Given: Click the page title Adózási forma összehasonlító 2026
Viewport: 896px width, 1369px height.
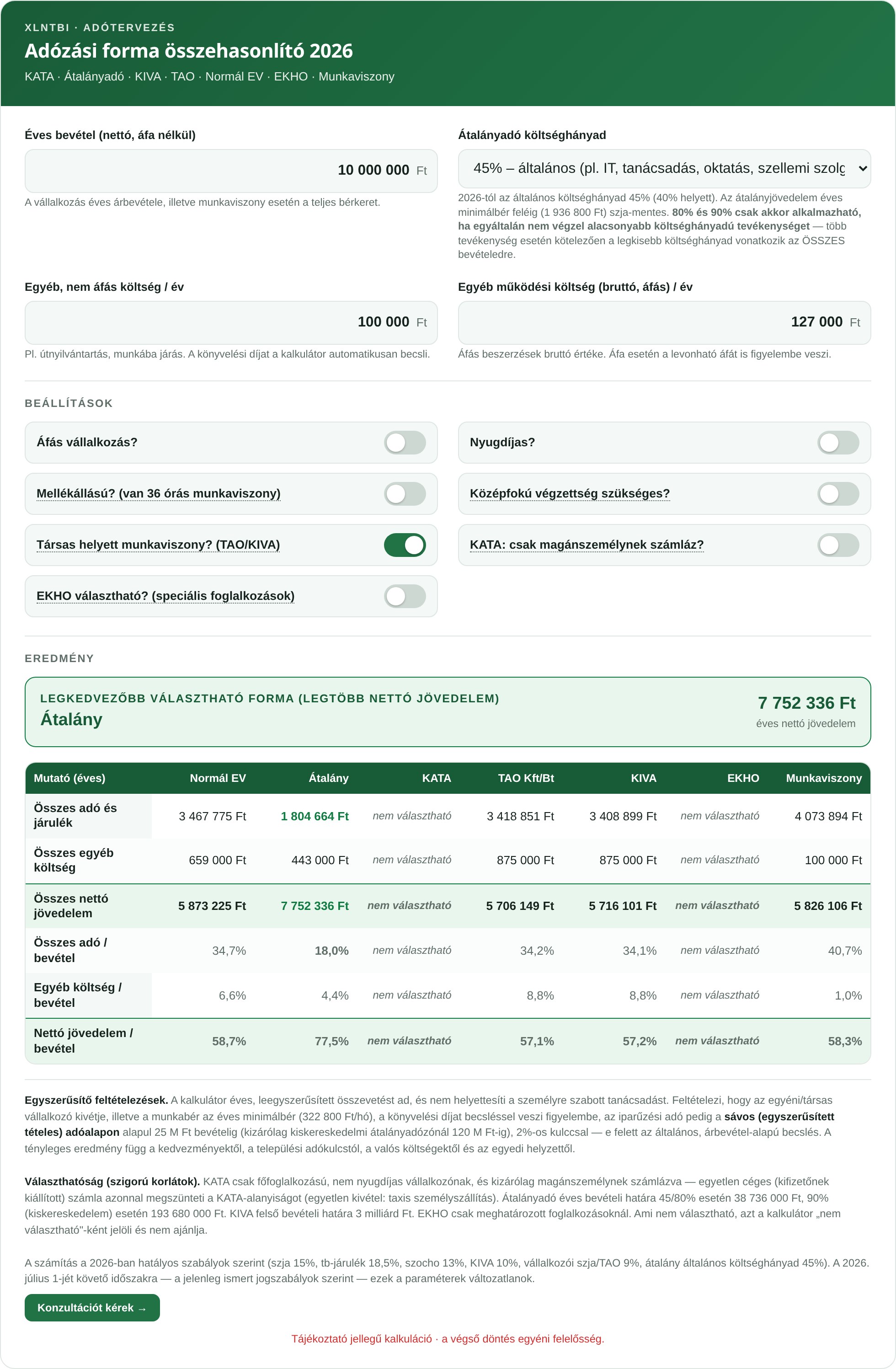Looking at the screenshot, I should (189, 51).
